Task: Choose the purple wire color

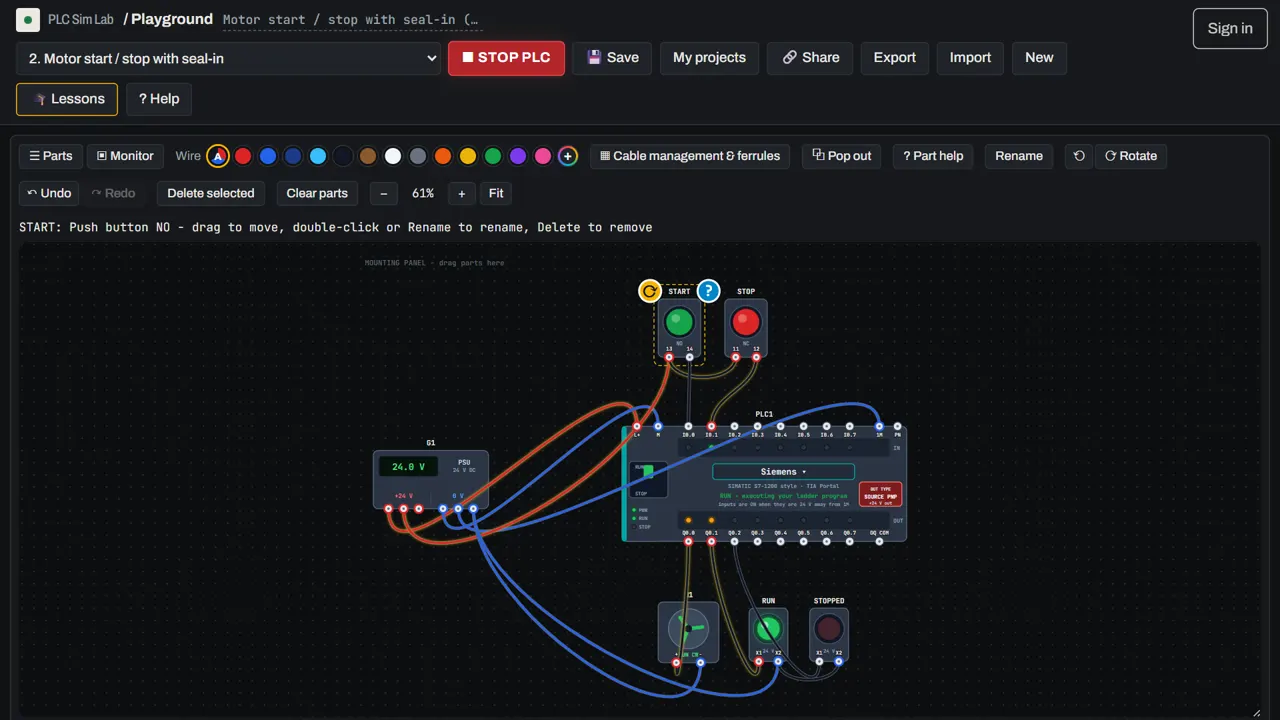Action: [518, 156]
